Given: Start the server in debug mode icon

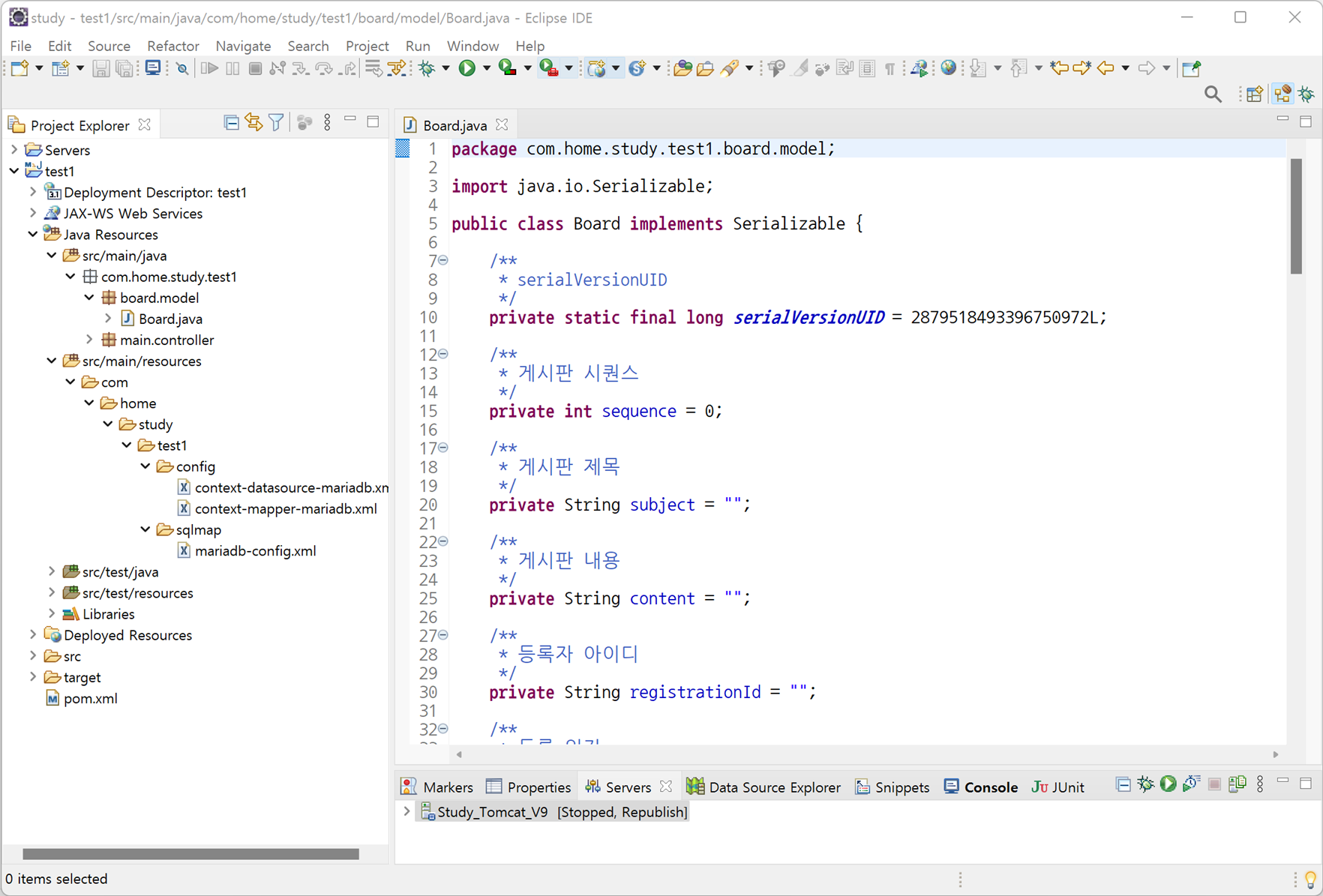Looking at the screenshot, I should point(1146,784).
